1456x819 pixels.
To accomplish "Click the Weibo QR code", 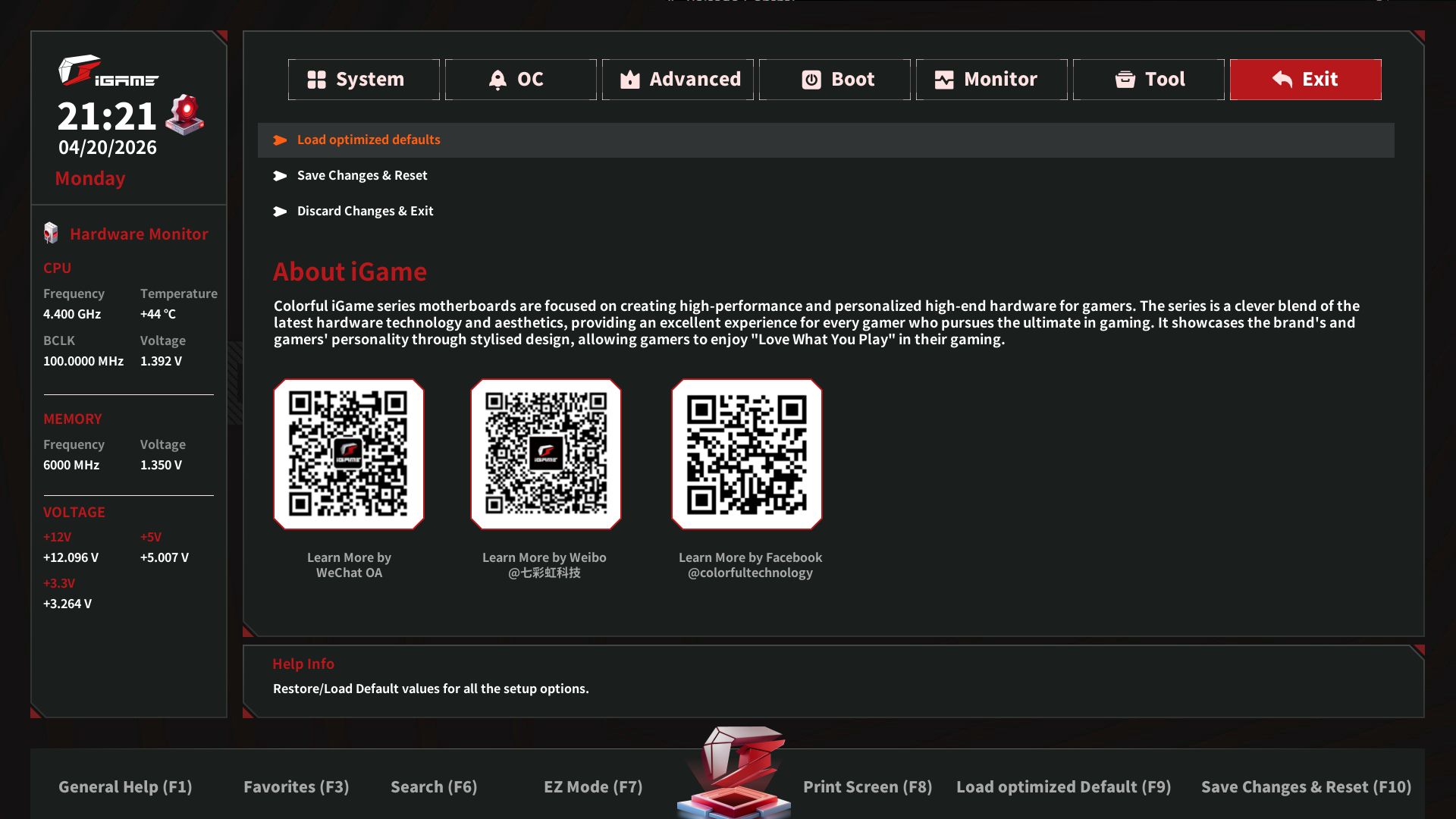I will pos(546,454).
